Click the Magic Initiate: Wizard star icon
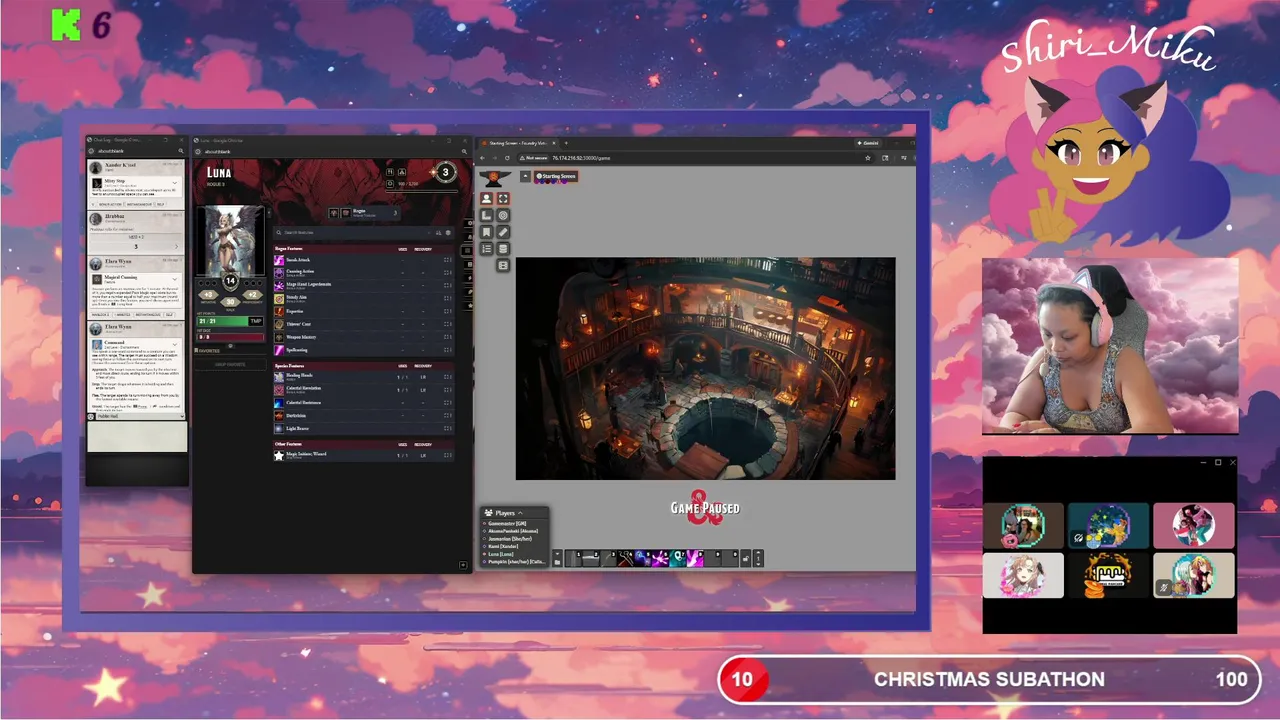The width and height of the screenshot is (1280, 720). point(279,456)
